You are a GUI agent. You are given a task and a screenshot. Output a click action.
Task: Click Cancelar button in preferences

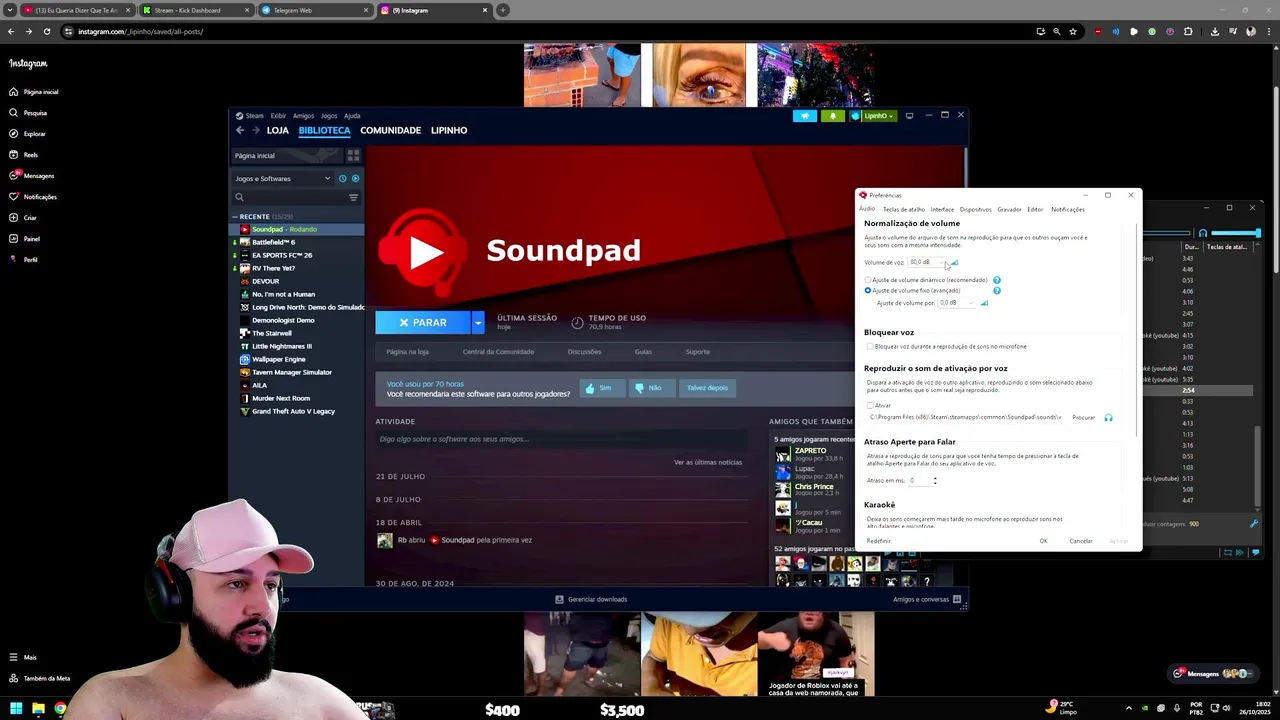[1081, 541]
